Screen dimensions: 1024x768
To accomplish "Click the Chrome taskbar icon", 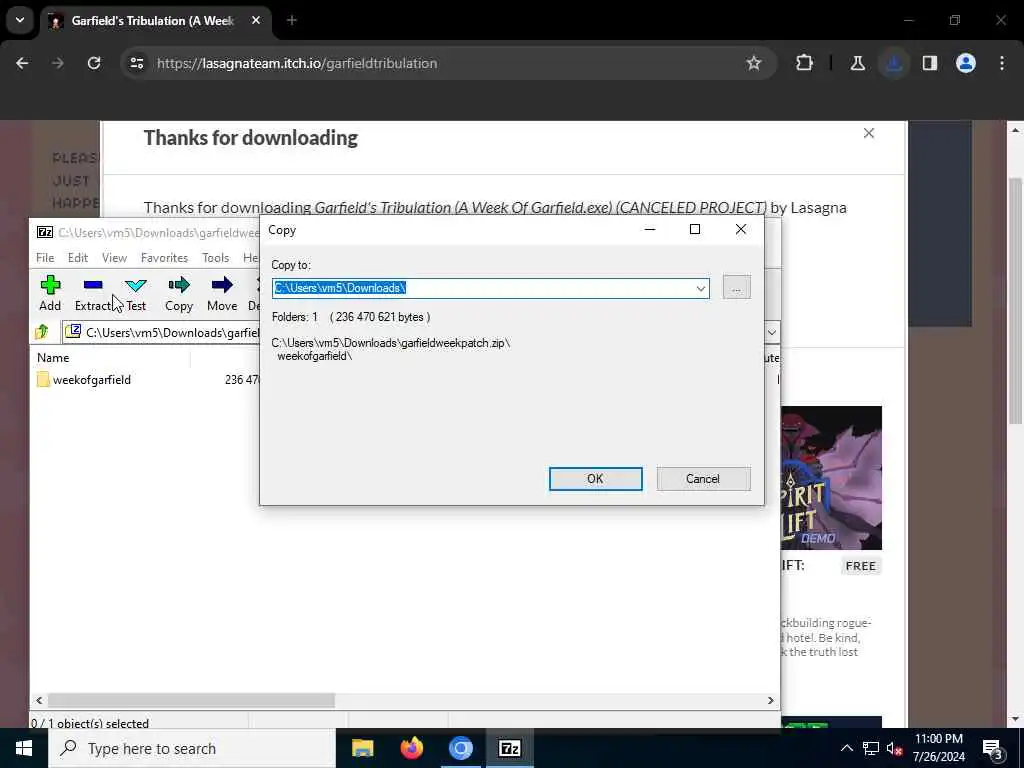I will (x=460, y=748).
